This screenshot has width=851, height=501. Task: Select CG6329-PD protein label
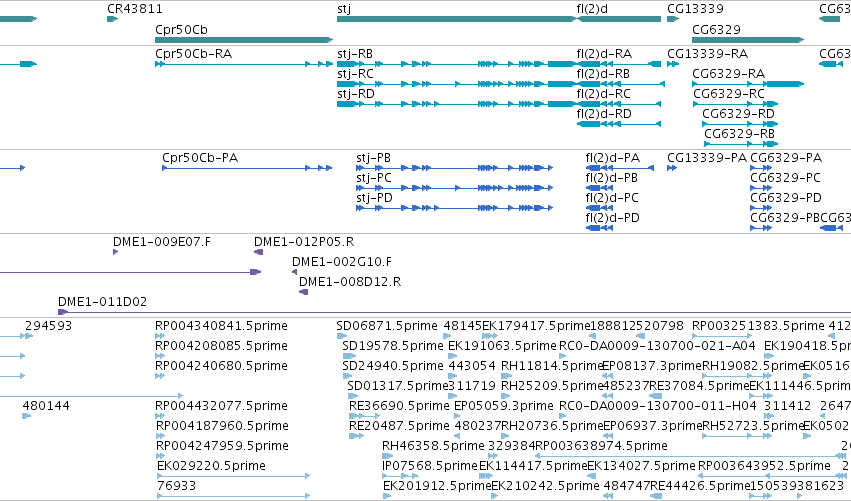pos(786,198)
